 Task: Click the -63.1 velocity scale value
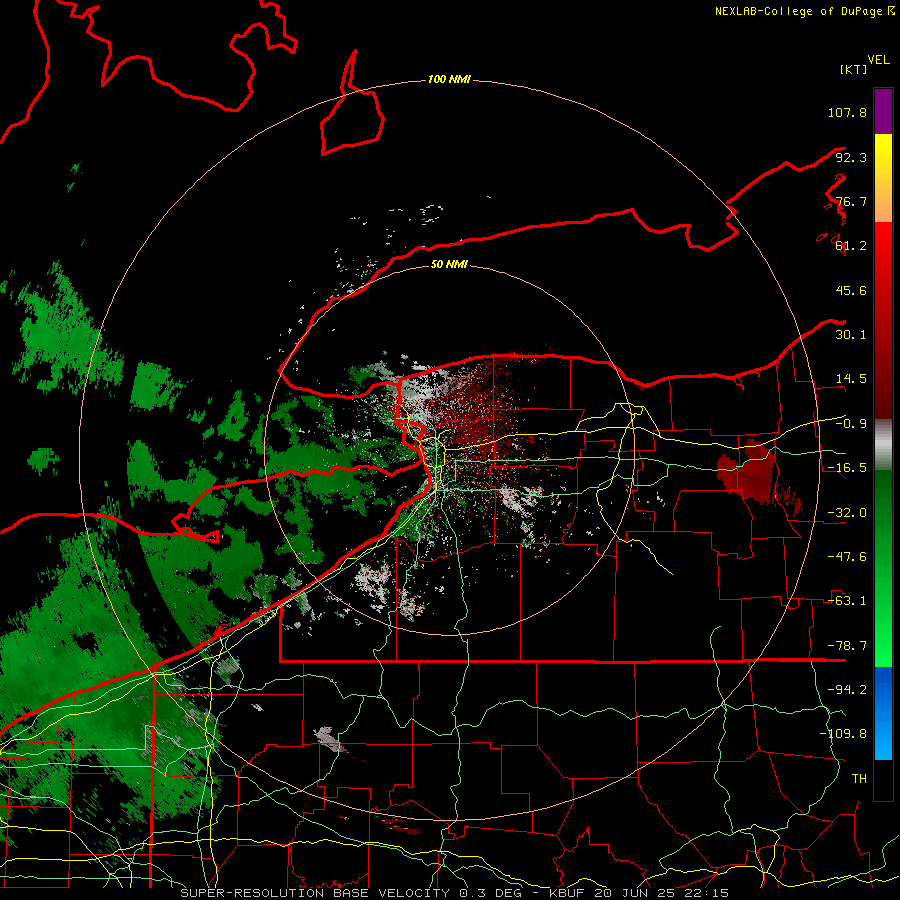pos(847,601)
